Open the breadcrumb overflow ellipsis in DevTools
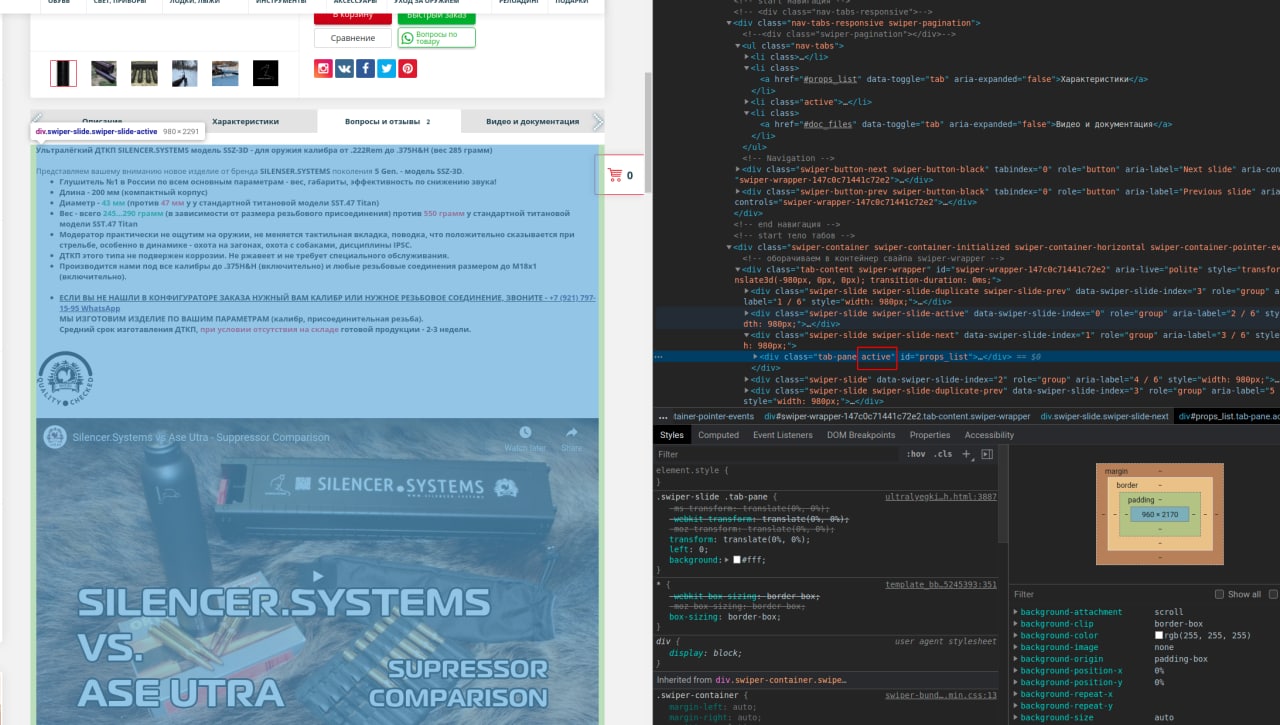 (663, 416)
